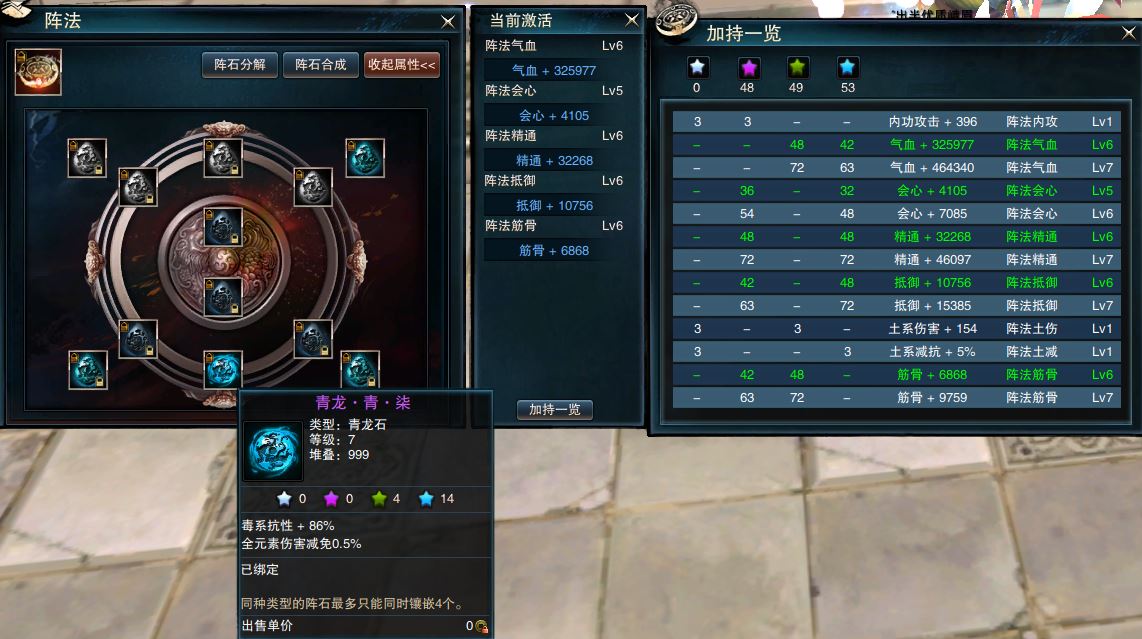1142x639 pixels.
Task: Click the 阵石合成 button
Action: [320, 65]
